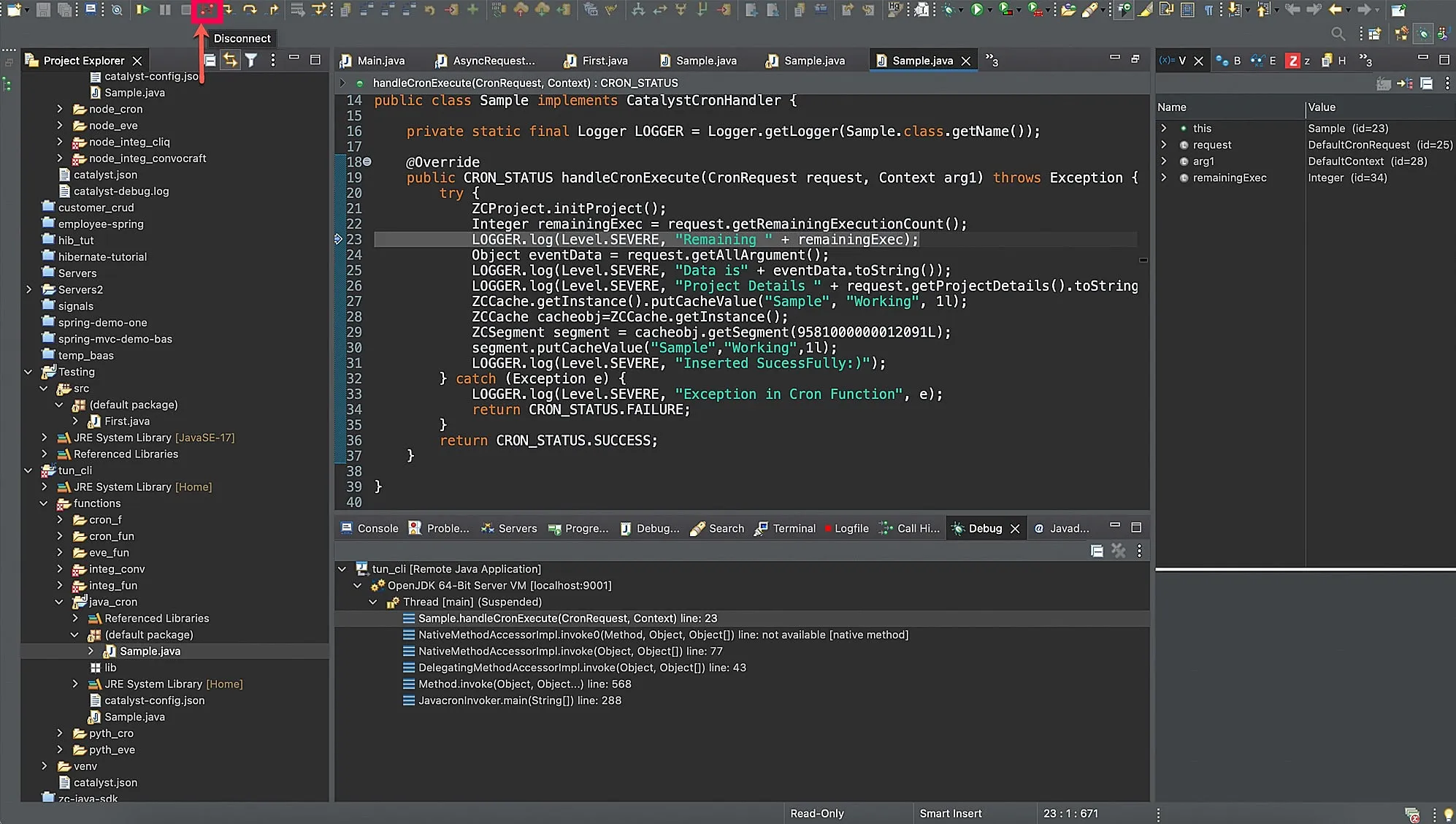Click the Previous Annotation icon
This screenshot has width=1456, height=824.
point(1265,10)
